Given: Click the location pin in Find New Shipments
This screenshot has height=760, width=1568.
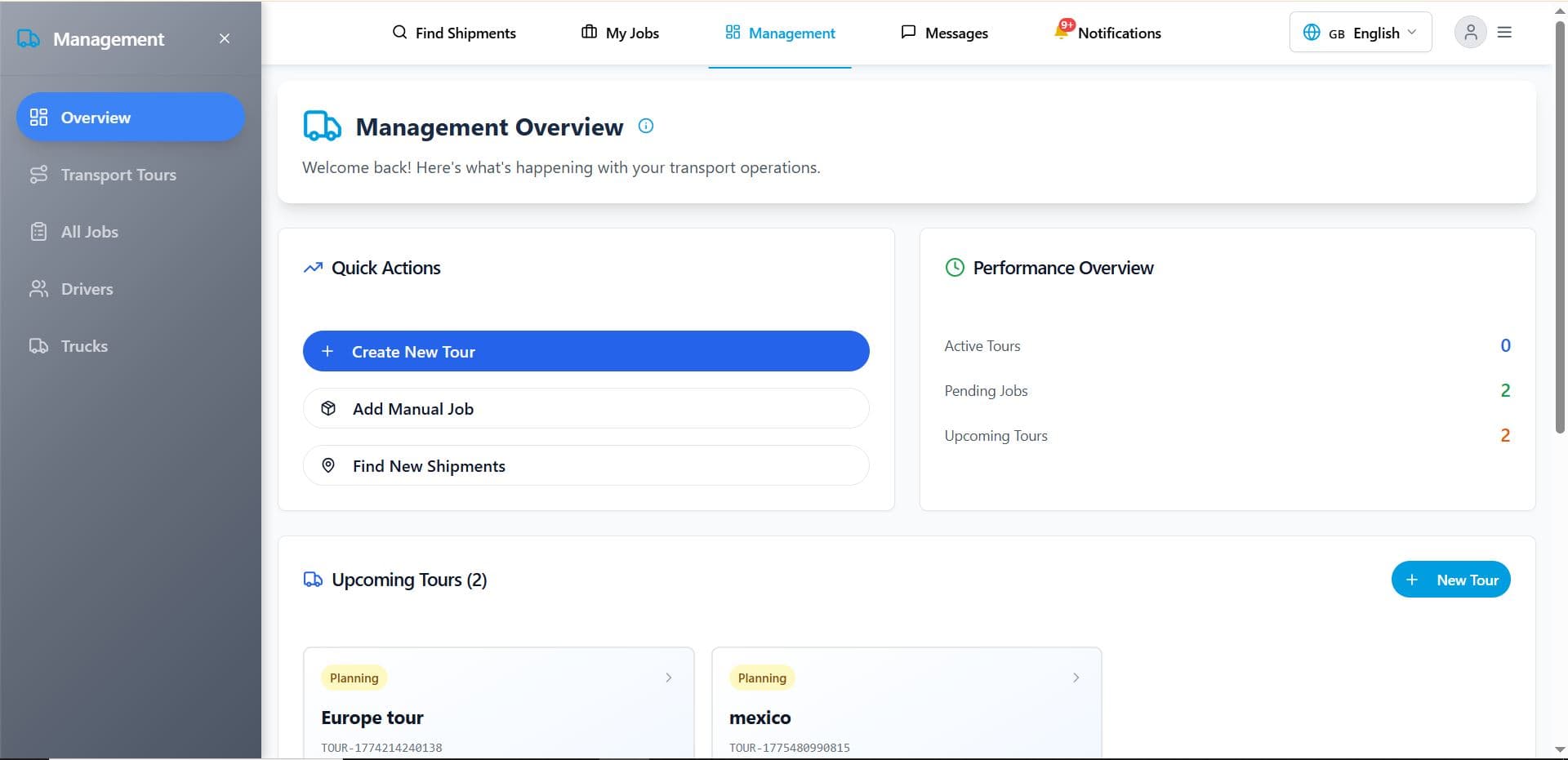Looking at the screenshot, I should 328,465.
